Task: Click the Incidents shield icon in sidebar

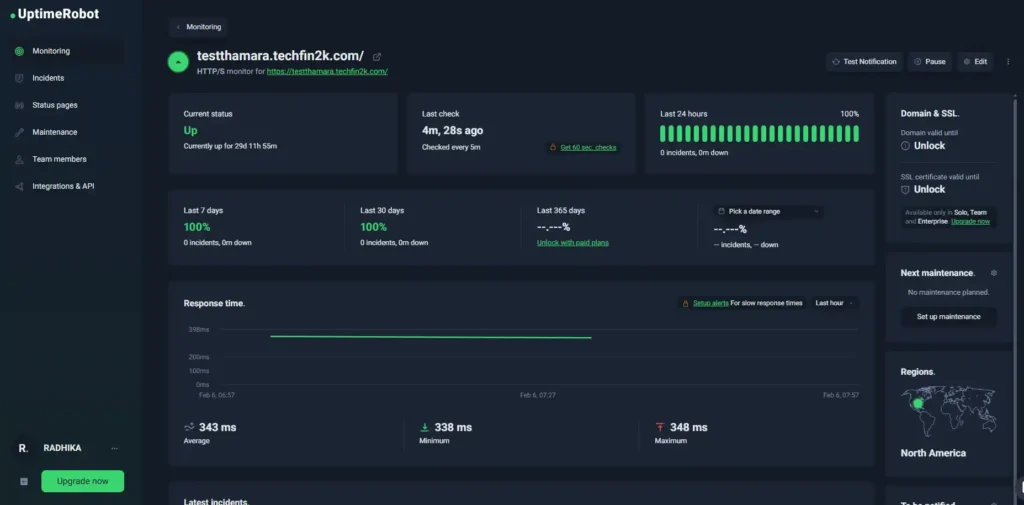Action: (x=20, y=78)
